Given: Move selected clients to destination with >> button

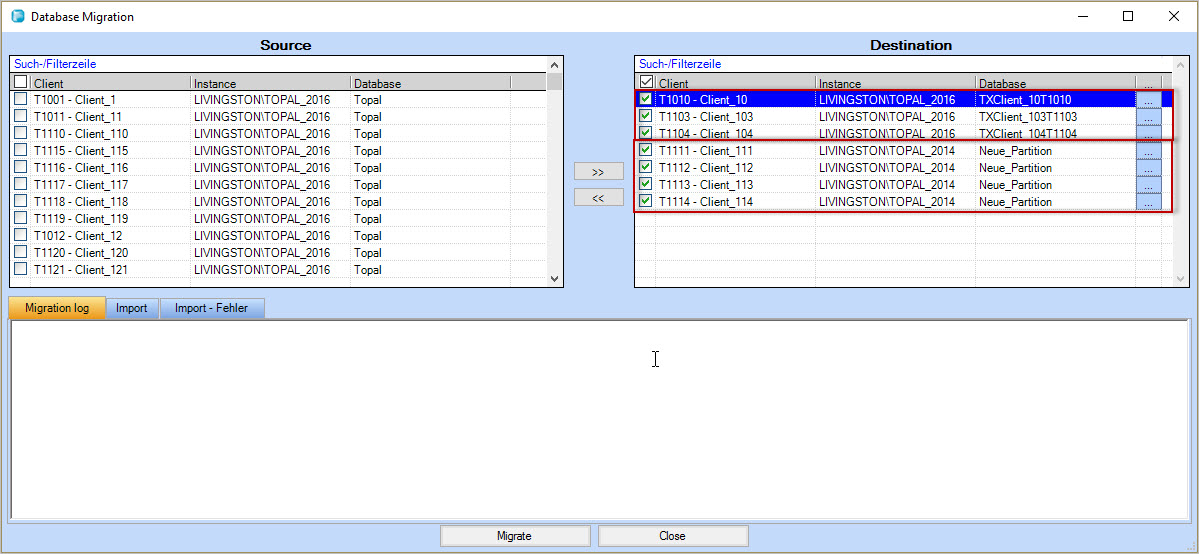Looking at the screenshot, I should click(x=598, y=172).
